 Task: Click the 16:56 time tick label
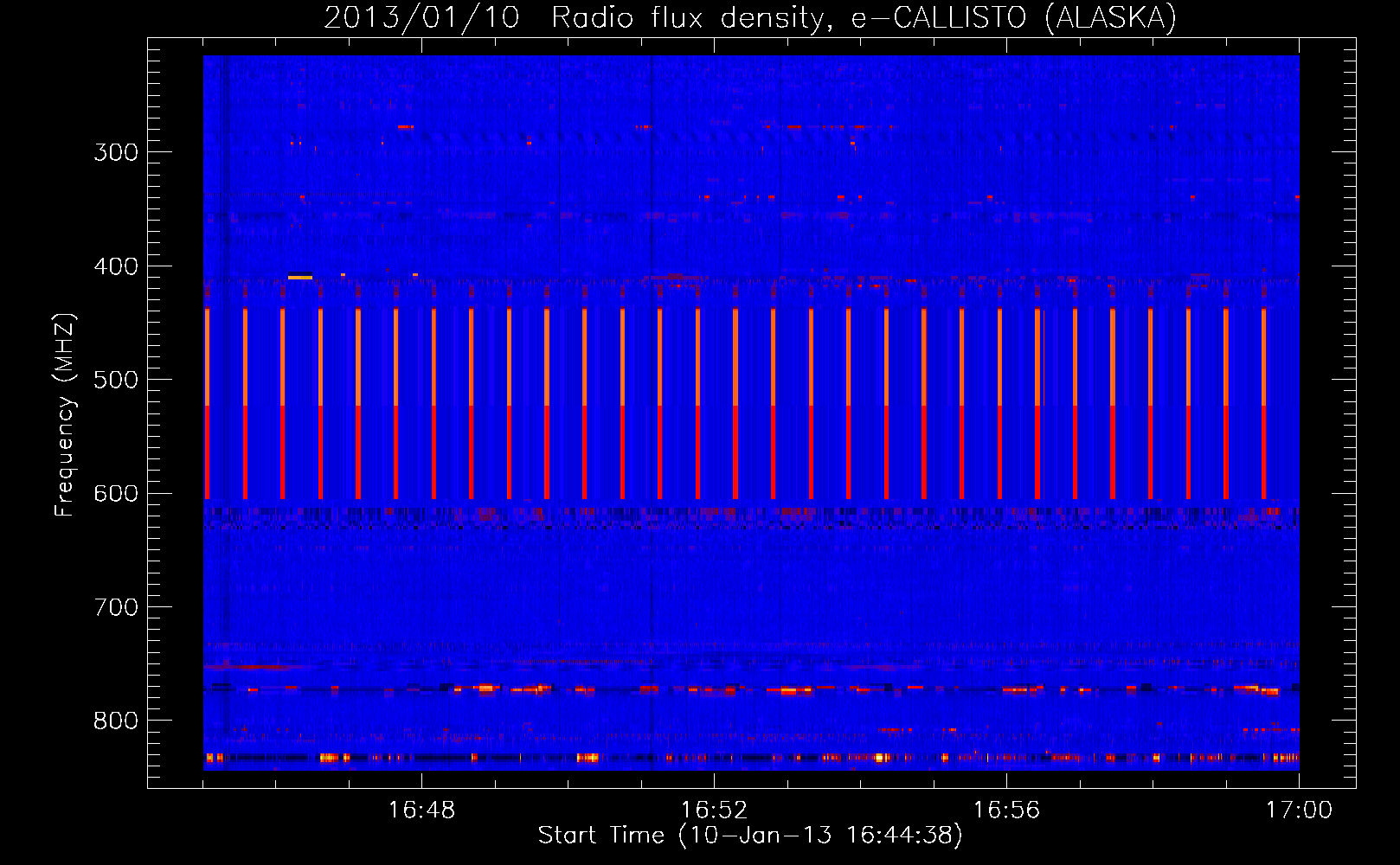tap(1006, 811)
